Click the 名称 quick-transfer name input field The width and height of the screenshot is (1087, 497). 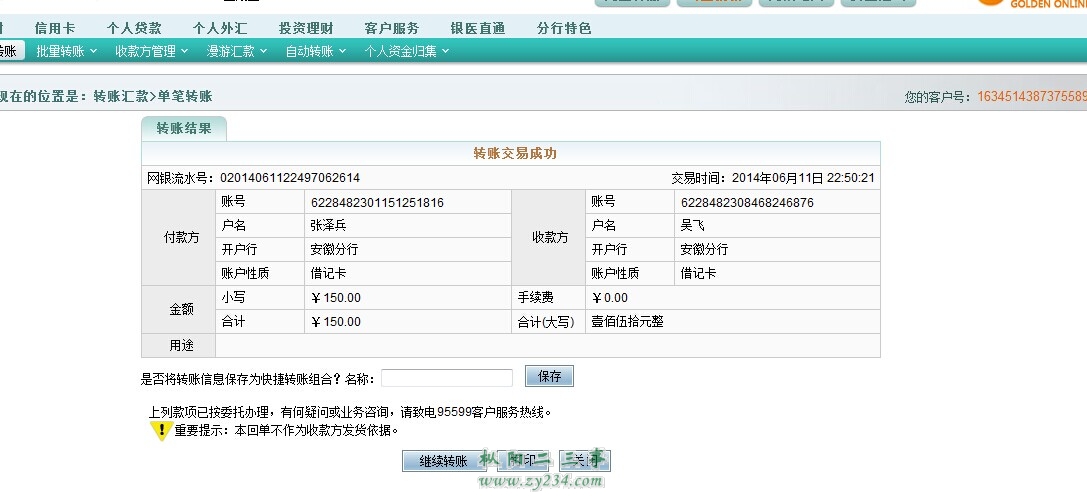click(x=447, y=378)
